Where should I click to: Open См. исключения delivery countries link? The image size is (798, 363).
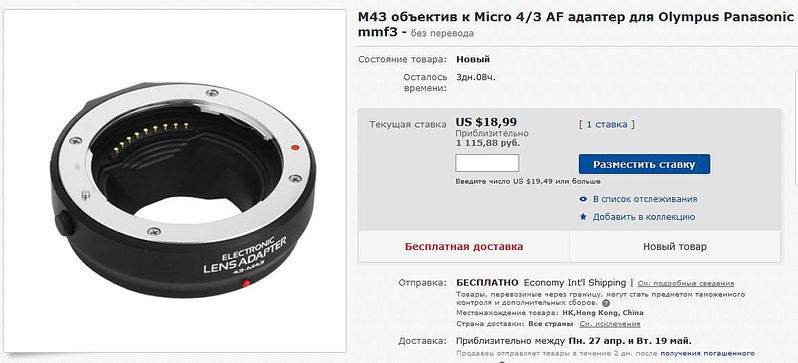[x=610, y=324]
